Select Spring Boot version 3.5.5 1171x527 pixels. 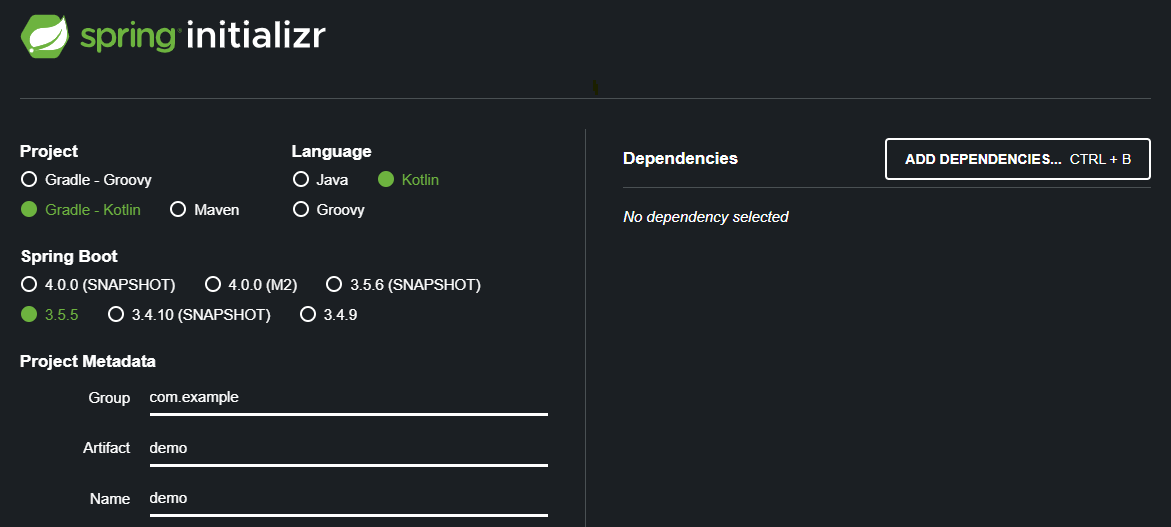pos(29,315)
